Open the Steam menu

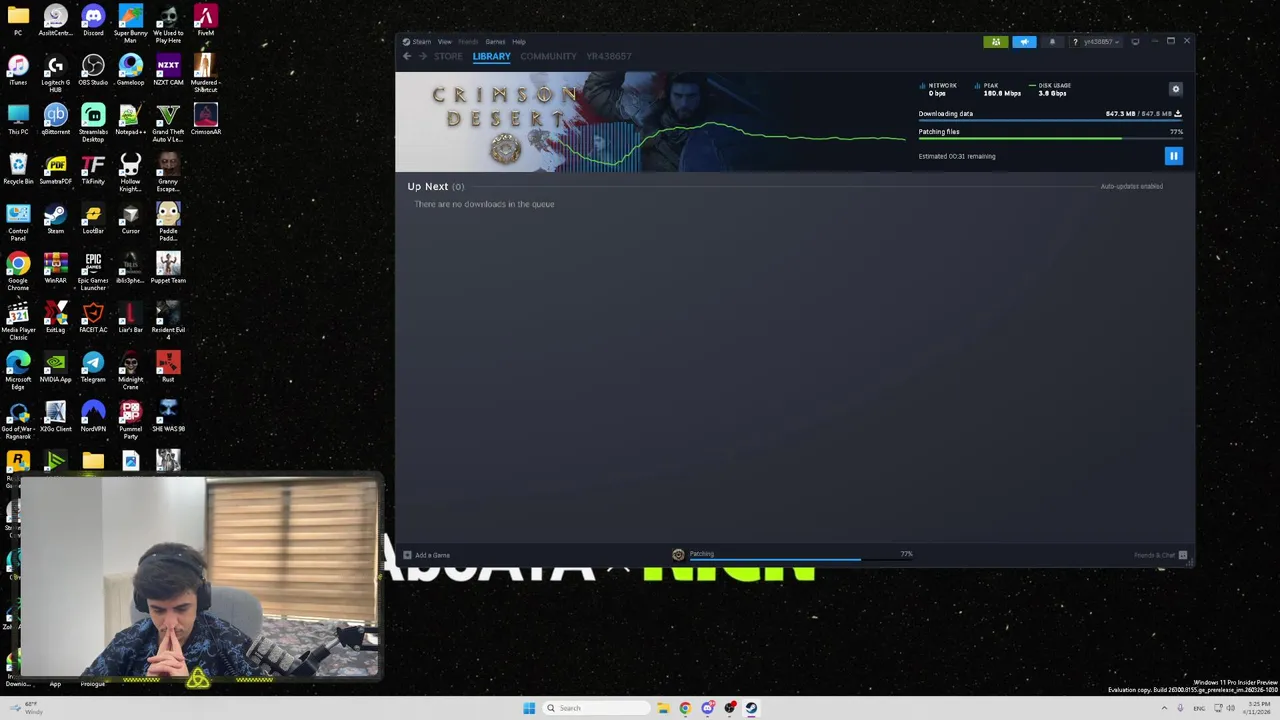(x=417, y=42)
